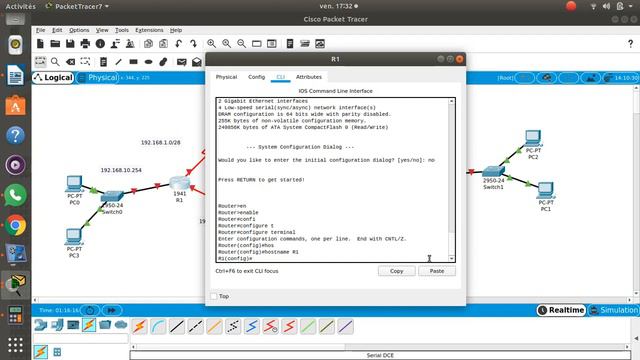This screenshot has width=640, height=360.
Task: Click the CLI scrollbar down arrow
Action: click(451, 258)
